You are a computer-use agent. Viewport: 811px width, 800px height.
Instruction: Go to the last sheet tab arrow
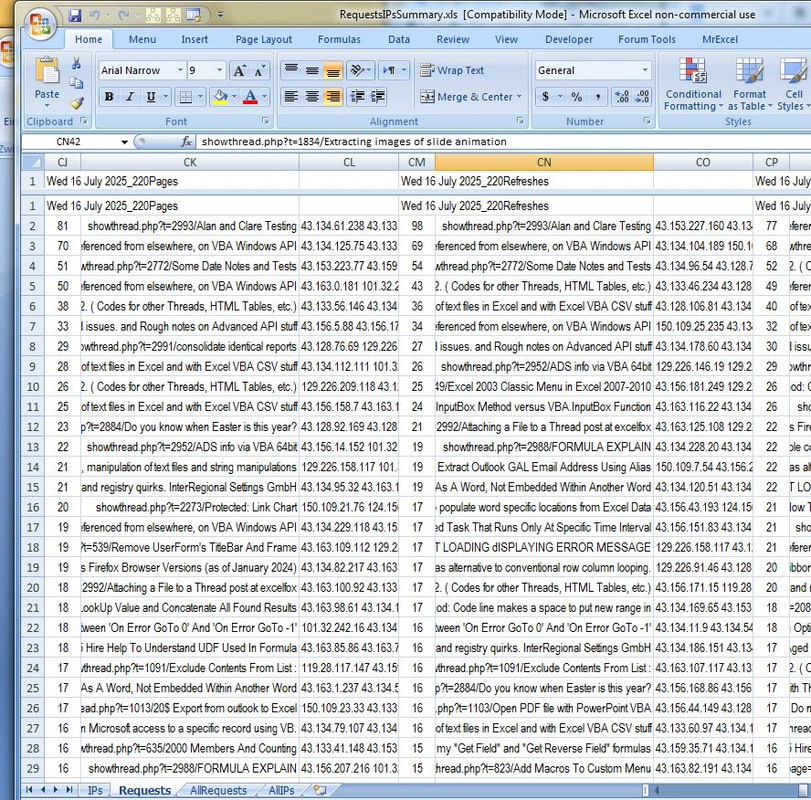click(69, 790)
